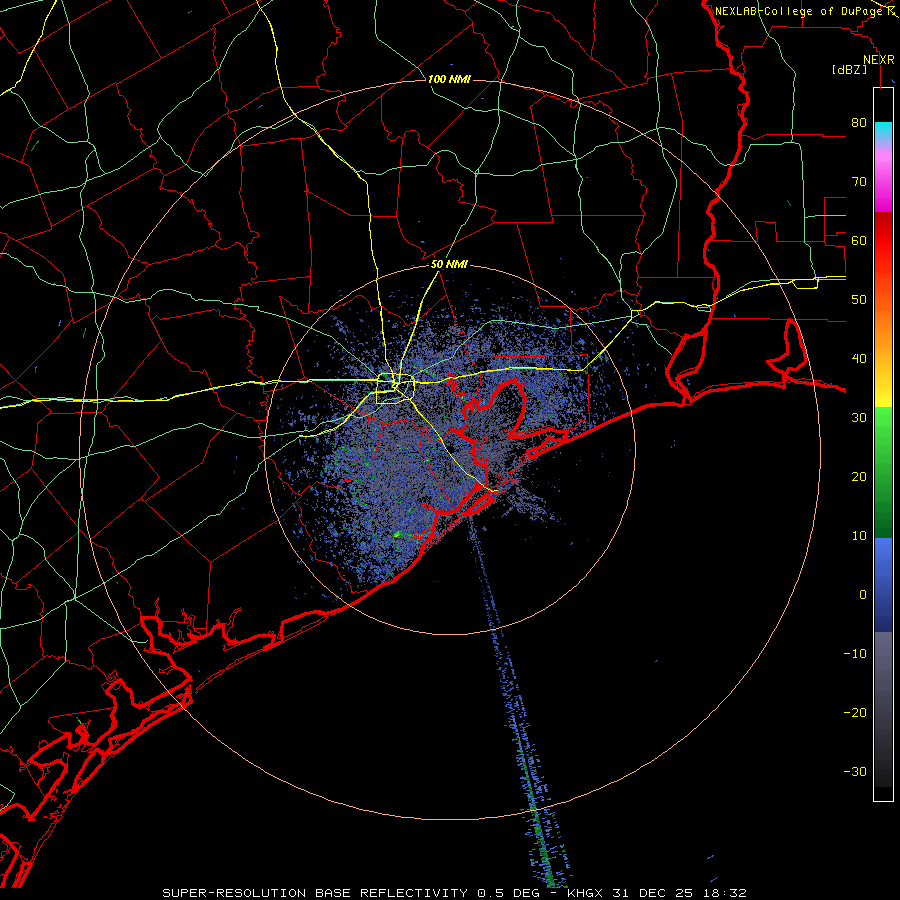This screenshot has width=900, height=900.
Task: Click the -20 value on the dBZ scale
Action: [x=855, y=712]
